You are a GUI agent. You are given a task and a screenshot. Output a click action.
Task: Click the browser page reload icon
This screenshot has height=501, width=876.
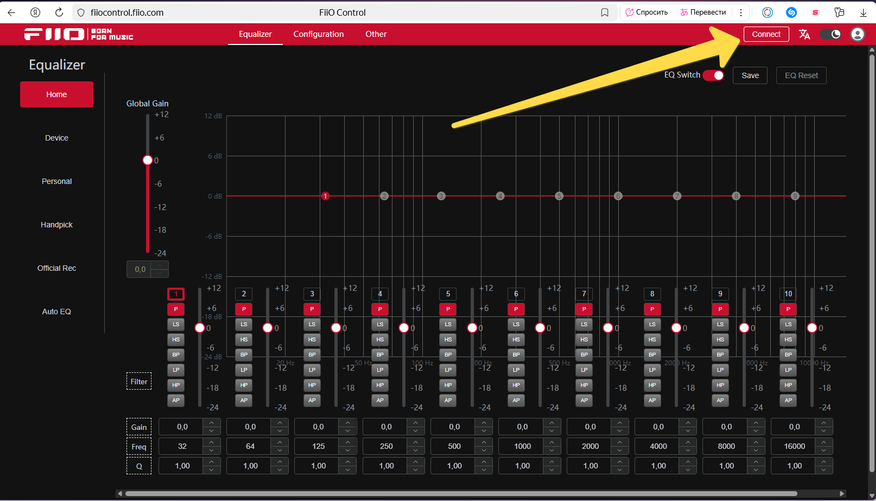pyautogui.click(x=59, y=12)
